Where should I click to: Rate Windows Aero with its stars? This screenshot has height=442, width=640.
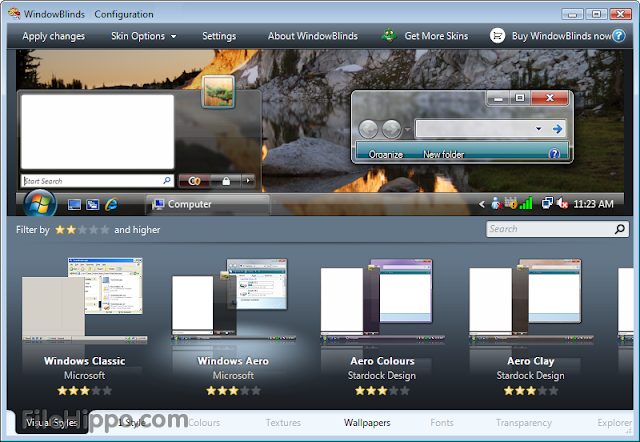pyautogui.click(x=233, y=391)
